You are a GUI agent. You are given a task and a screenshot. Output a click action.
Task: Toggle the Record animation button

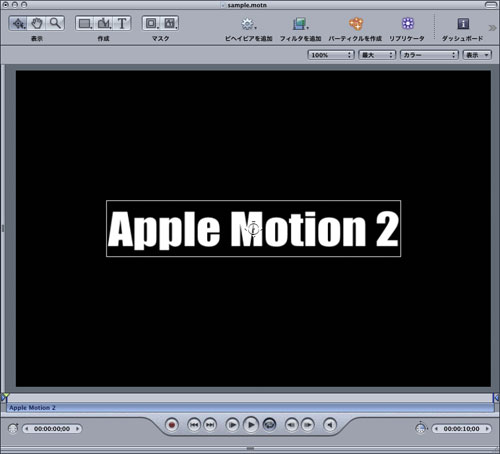click(172, 425)
